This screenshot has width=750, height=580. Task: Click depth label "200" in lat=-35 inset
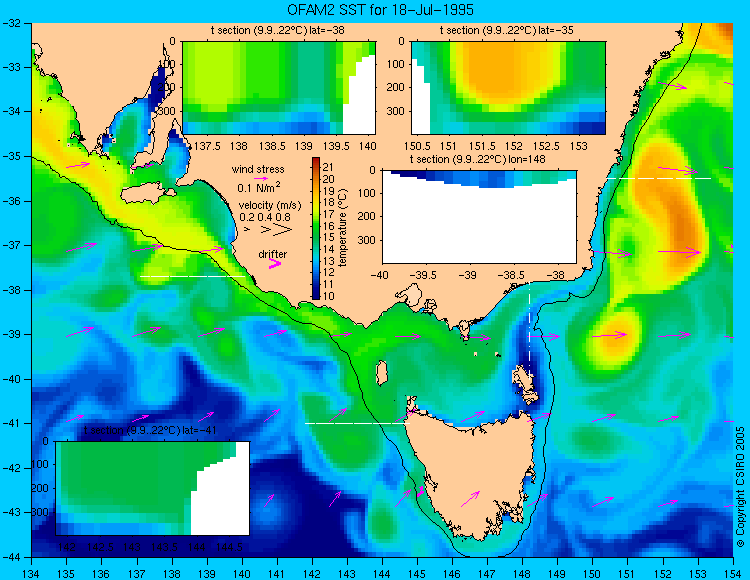click(397, 88)
